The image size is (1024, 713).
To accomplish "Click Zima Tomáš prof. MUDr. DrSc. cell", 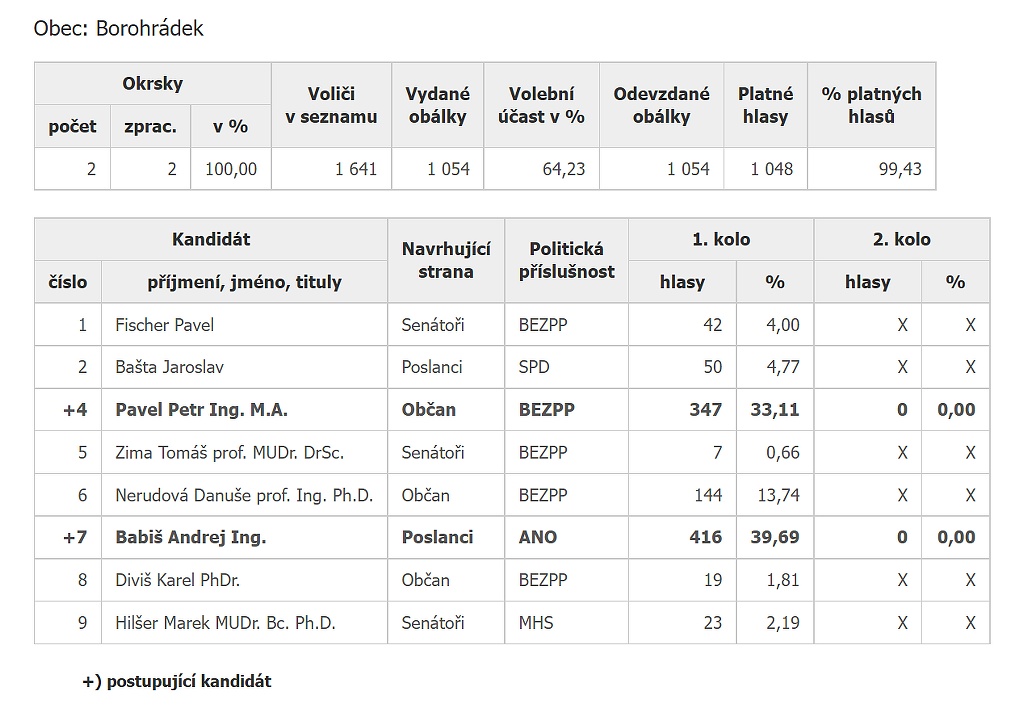I will (x=244, y=452).
